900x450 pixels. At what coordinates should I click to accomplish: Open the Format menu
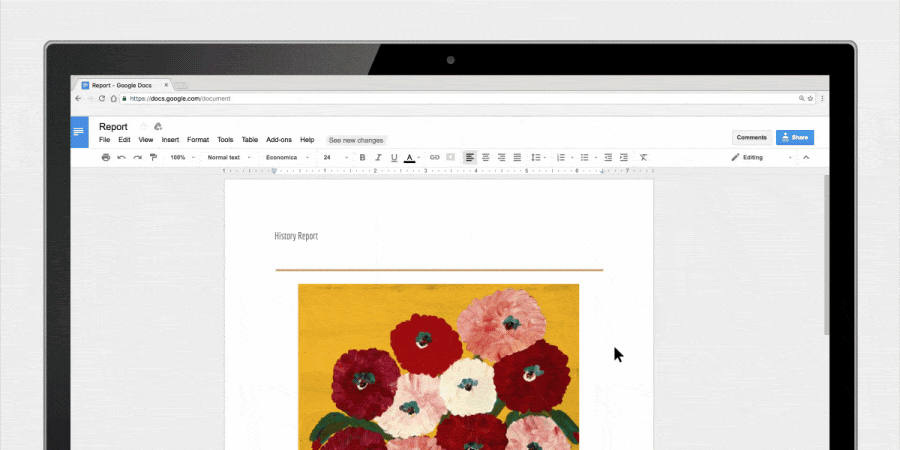point(198,140)
